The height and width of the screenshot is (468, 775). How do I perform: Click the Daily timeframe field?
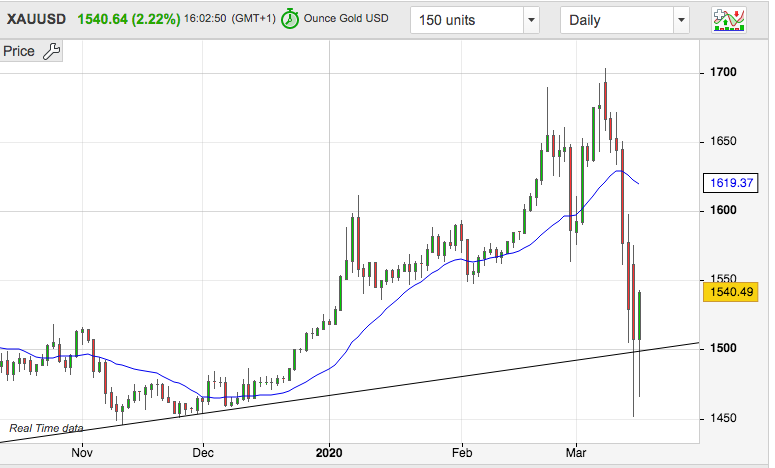pyautogui.click(x=617, y=20)
